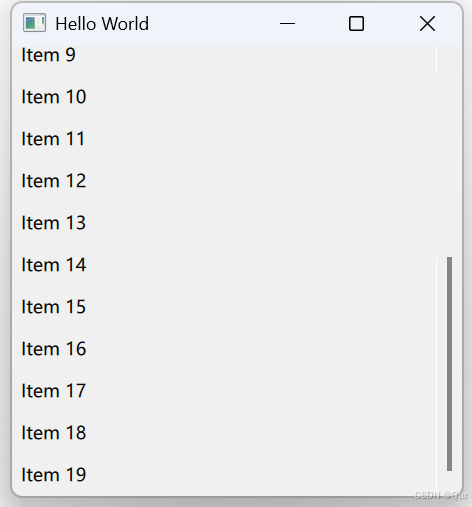Select Item 10 in the list
Viewport: 472px width, 507px height.
coord(224,97)
